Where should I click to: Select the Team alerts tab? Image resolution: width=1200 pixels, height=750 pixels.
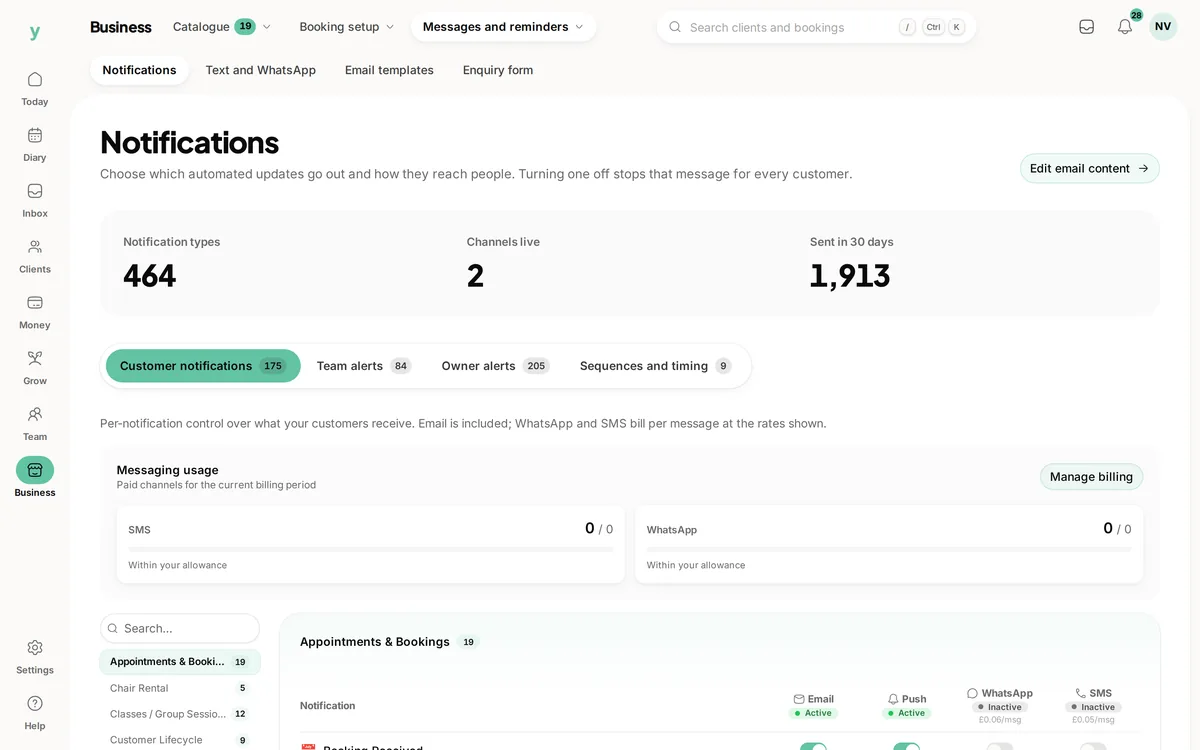point(364,366)
